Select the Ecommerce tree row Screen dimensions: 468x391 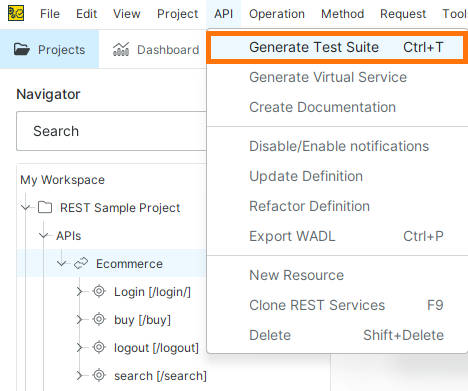[x=111, y=263]
